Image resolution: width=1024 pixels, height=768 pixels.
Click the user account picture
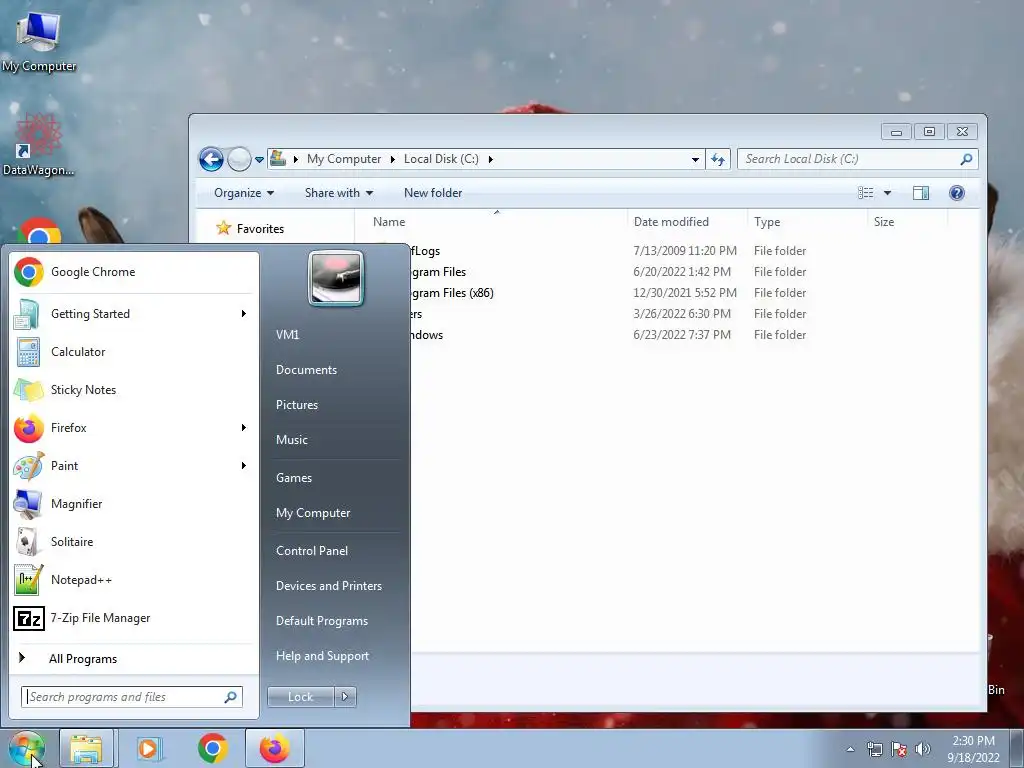[x=336, y=278]
